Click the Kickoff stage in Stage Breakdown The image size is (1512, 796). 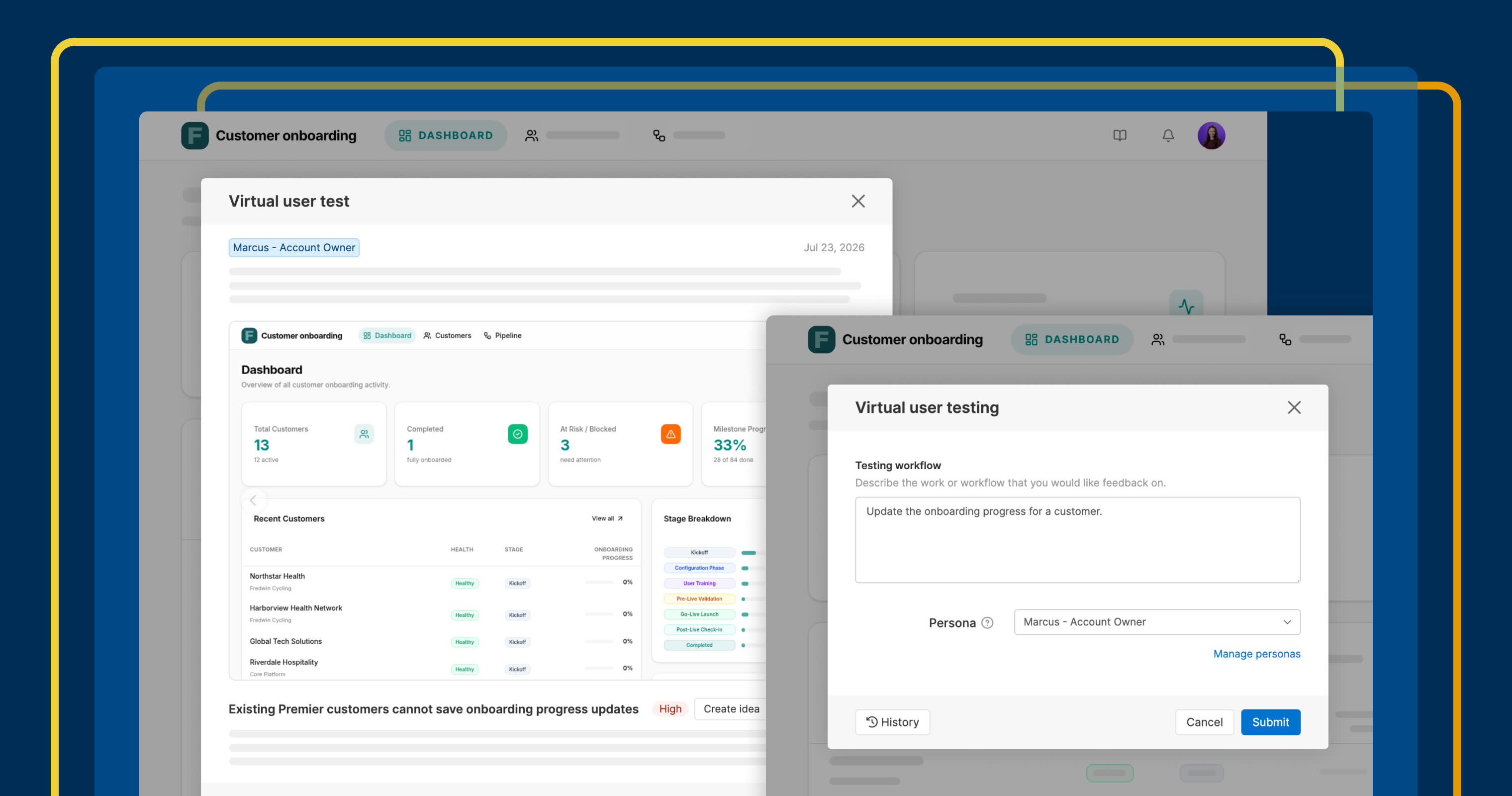coord(699,552)
